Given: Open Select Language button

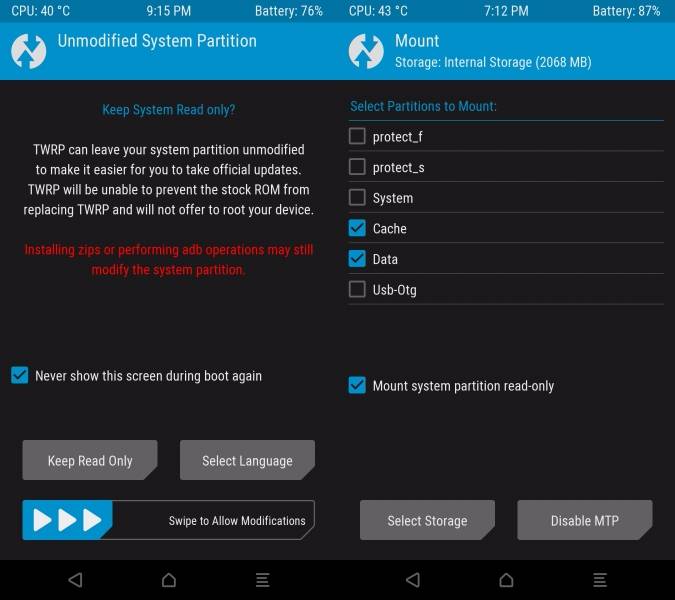Looking at the screenshot, I should click(248, 460).
